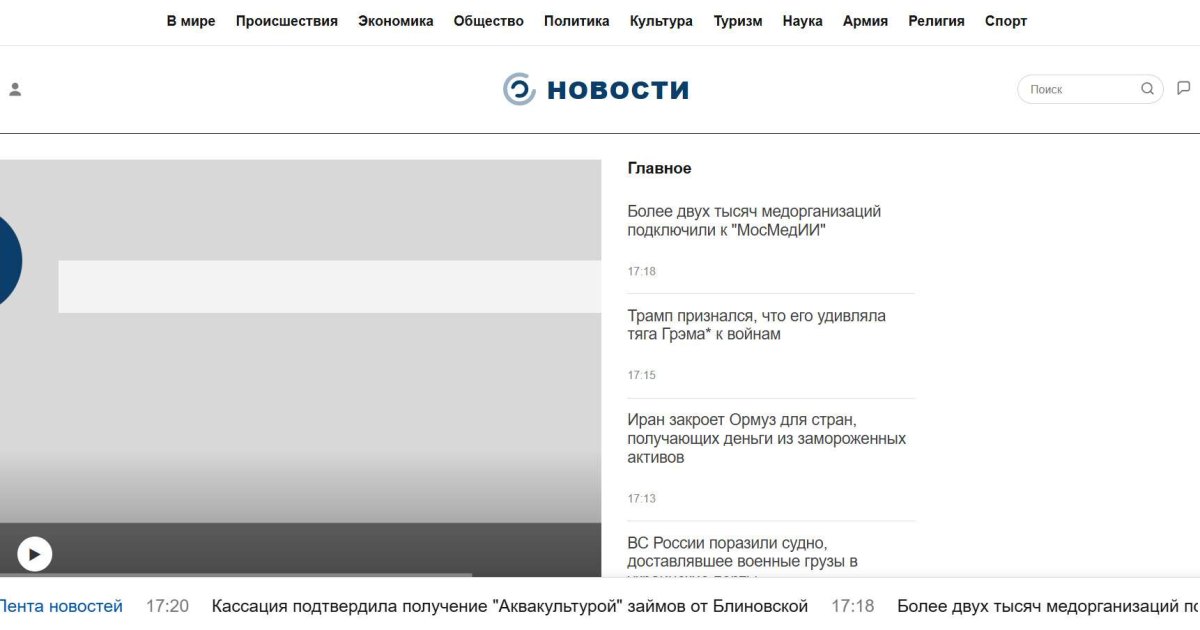Click the video progress bar
This screenshot has height=630, width=1200.
[x=300, y=575]
